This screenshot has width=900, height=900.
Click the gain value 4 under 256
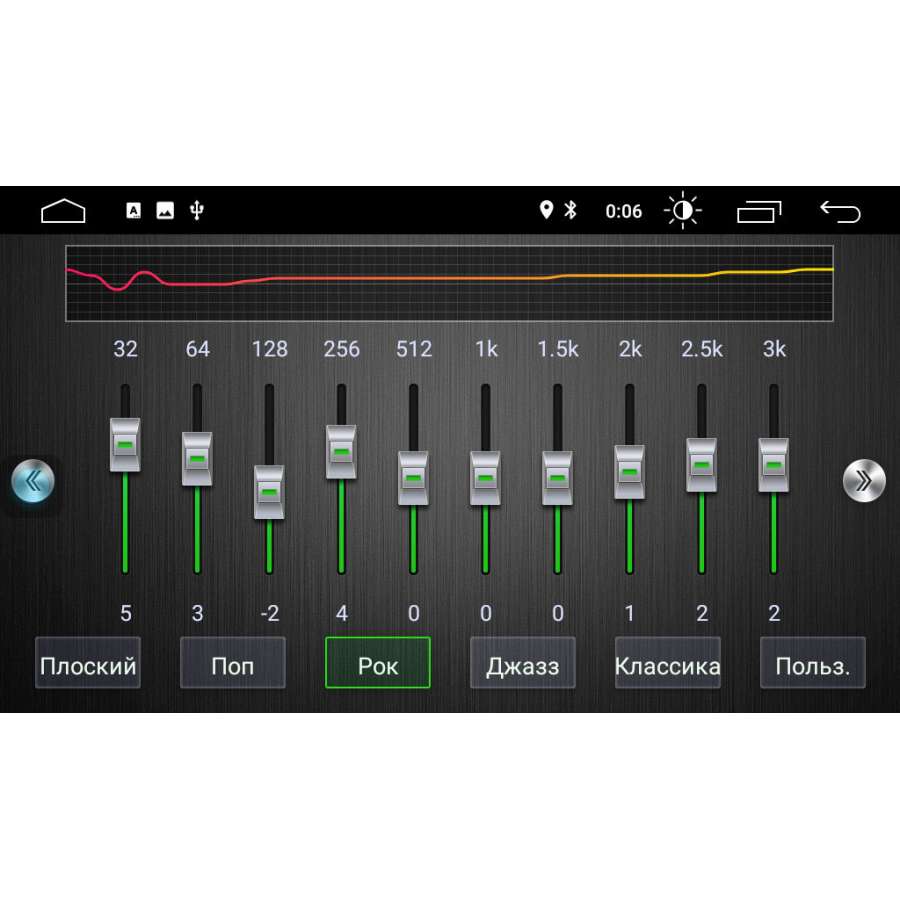(342, 614)
